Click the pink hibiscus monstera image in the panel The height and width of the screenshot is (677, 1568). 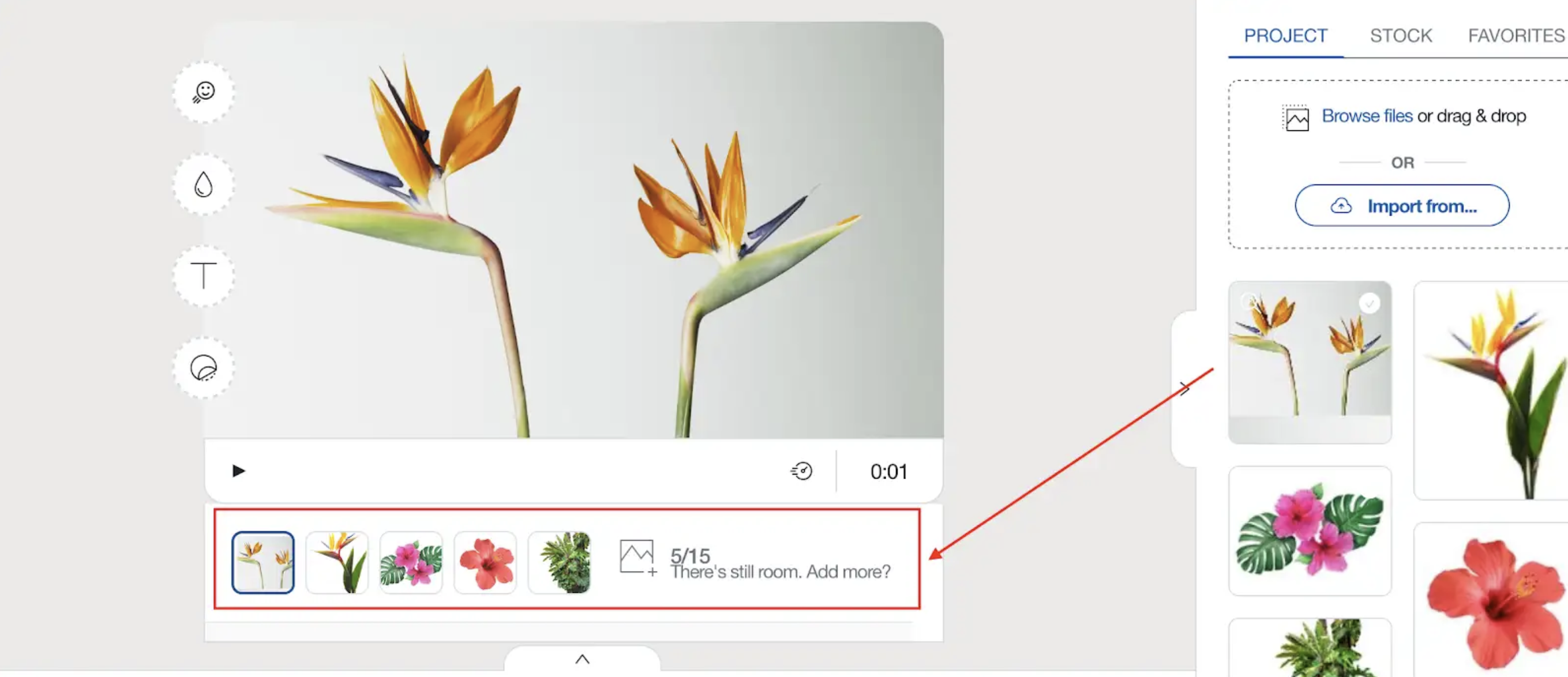pyautogui.click(x=1310, y=531)
